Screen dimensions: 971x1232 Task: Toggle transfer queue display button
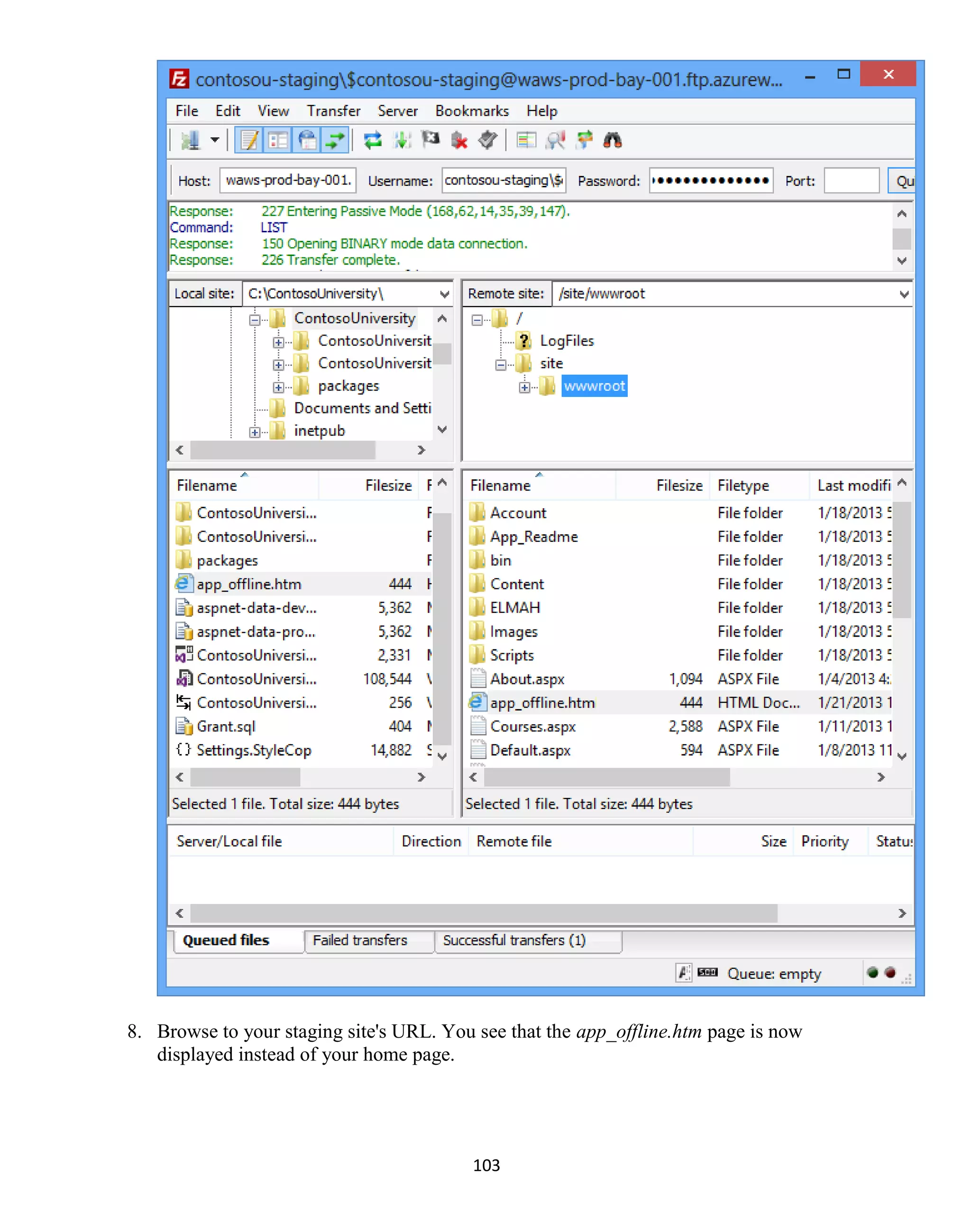pos(335,140)
